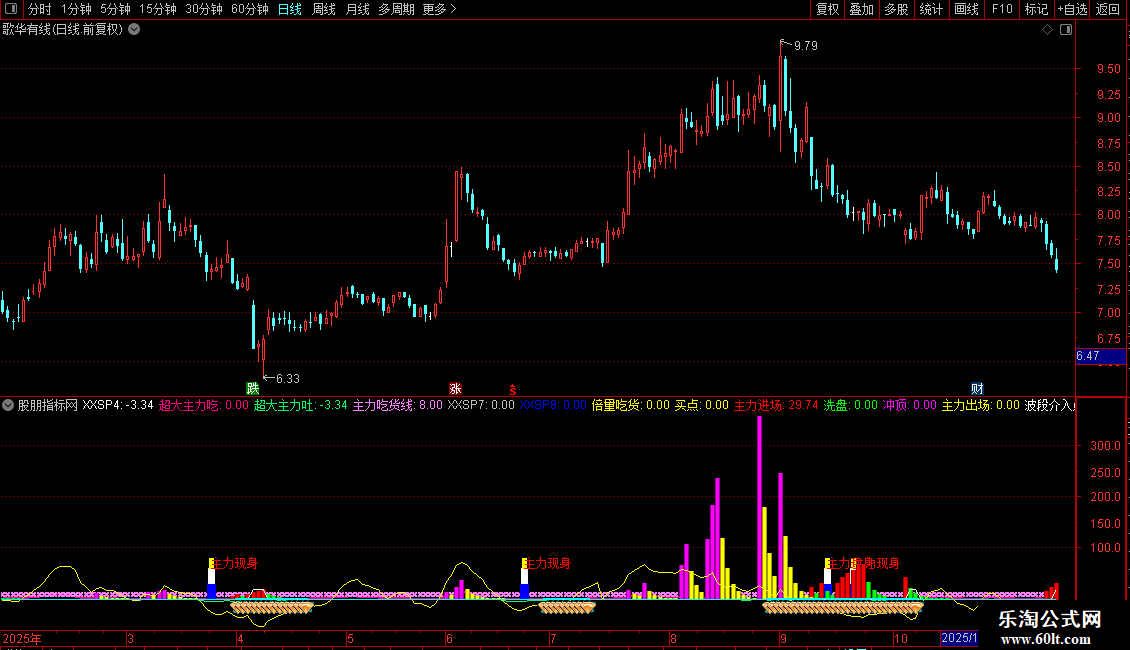Click 返回 to go back

point(1108,9)
